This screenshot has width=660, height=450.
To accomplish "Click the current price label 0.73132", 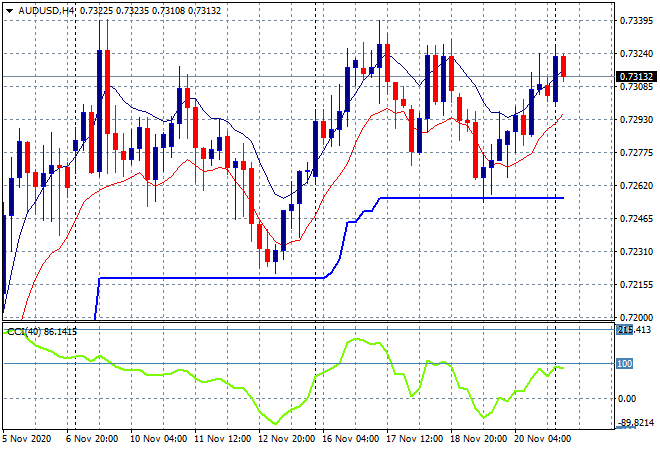I will coord(636,77).
